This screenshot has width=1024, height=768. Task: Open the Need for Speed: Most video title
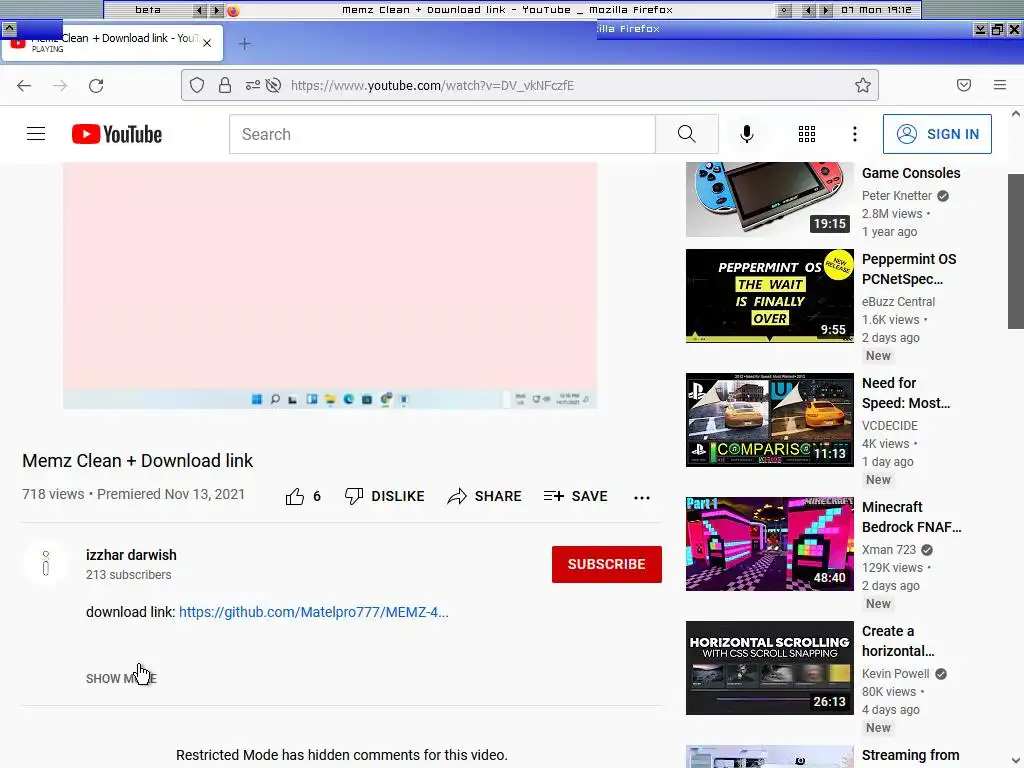(906, 393)
